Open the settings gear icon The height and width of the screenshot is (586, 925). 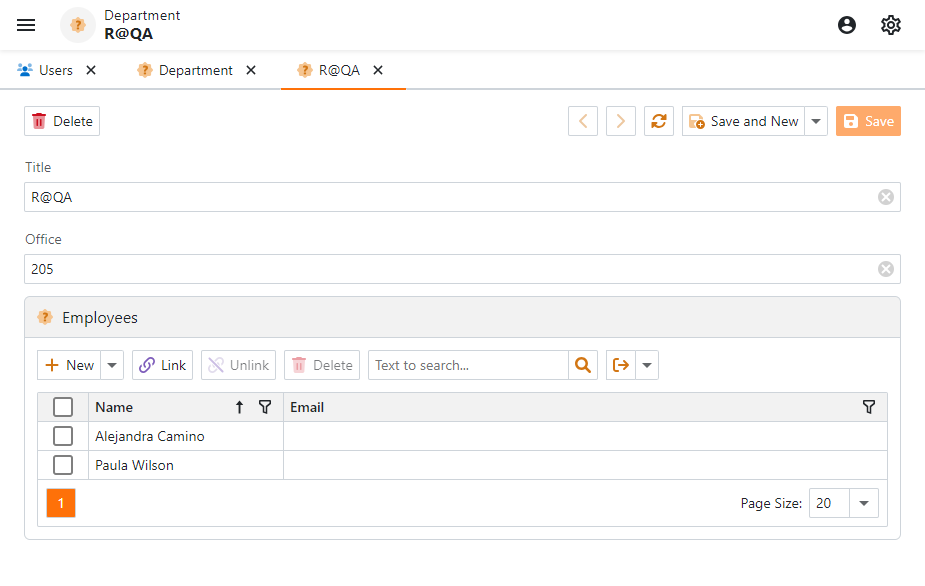click(891, 25)
